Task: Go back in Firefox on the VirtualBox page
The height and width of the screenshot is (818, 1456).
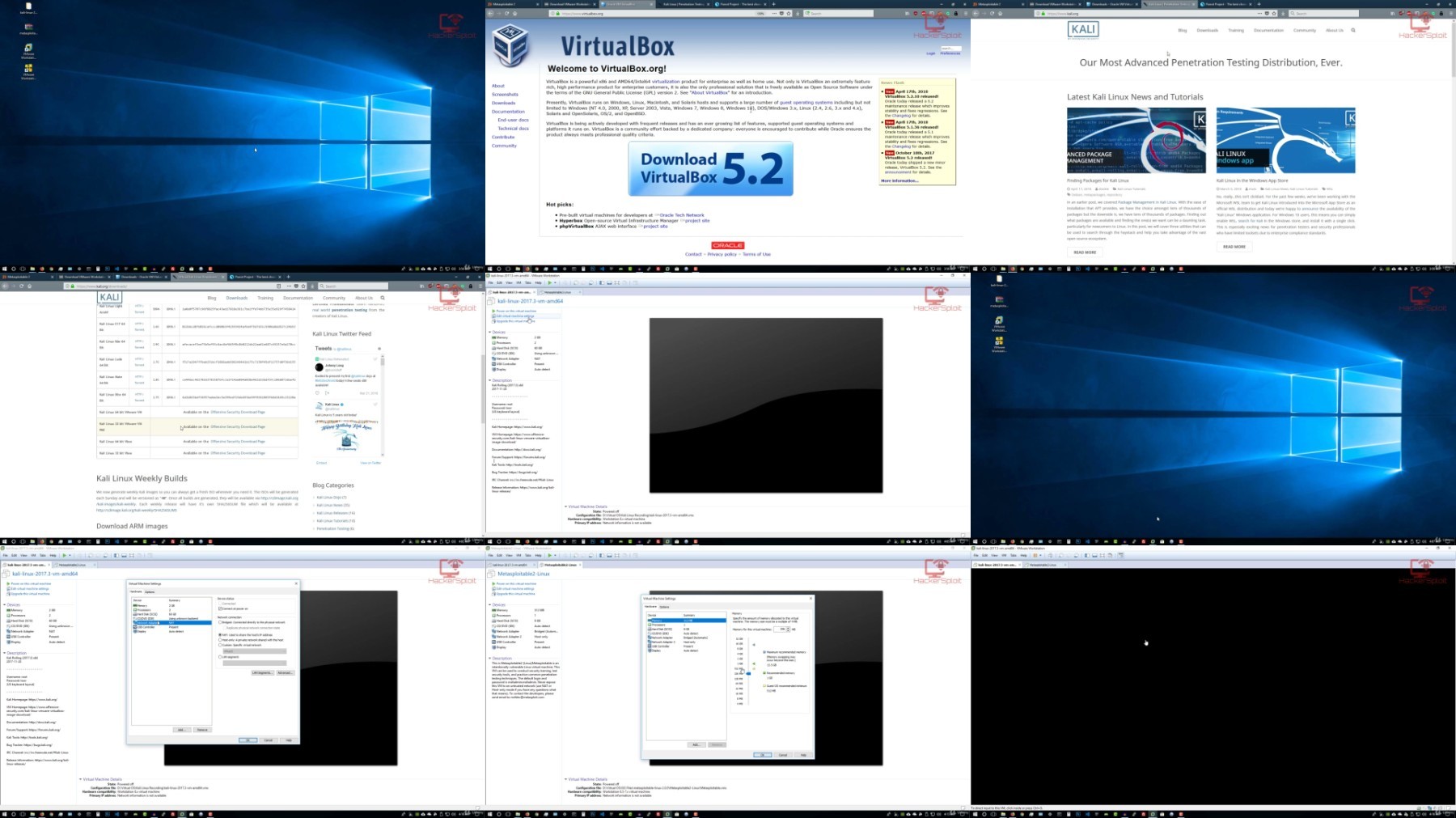Action: tap(491, 13)
